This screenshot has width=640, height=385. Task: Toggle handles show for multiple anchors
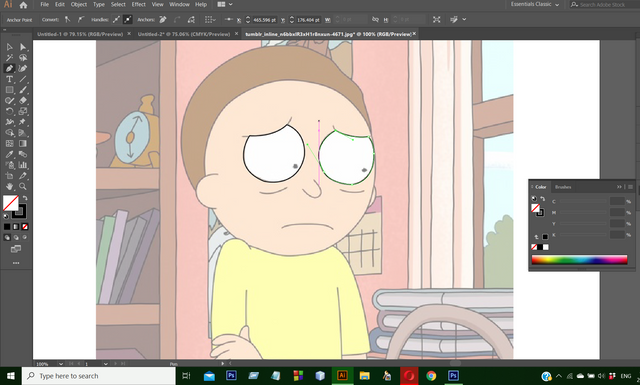click(x=116, y=19)
